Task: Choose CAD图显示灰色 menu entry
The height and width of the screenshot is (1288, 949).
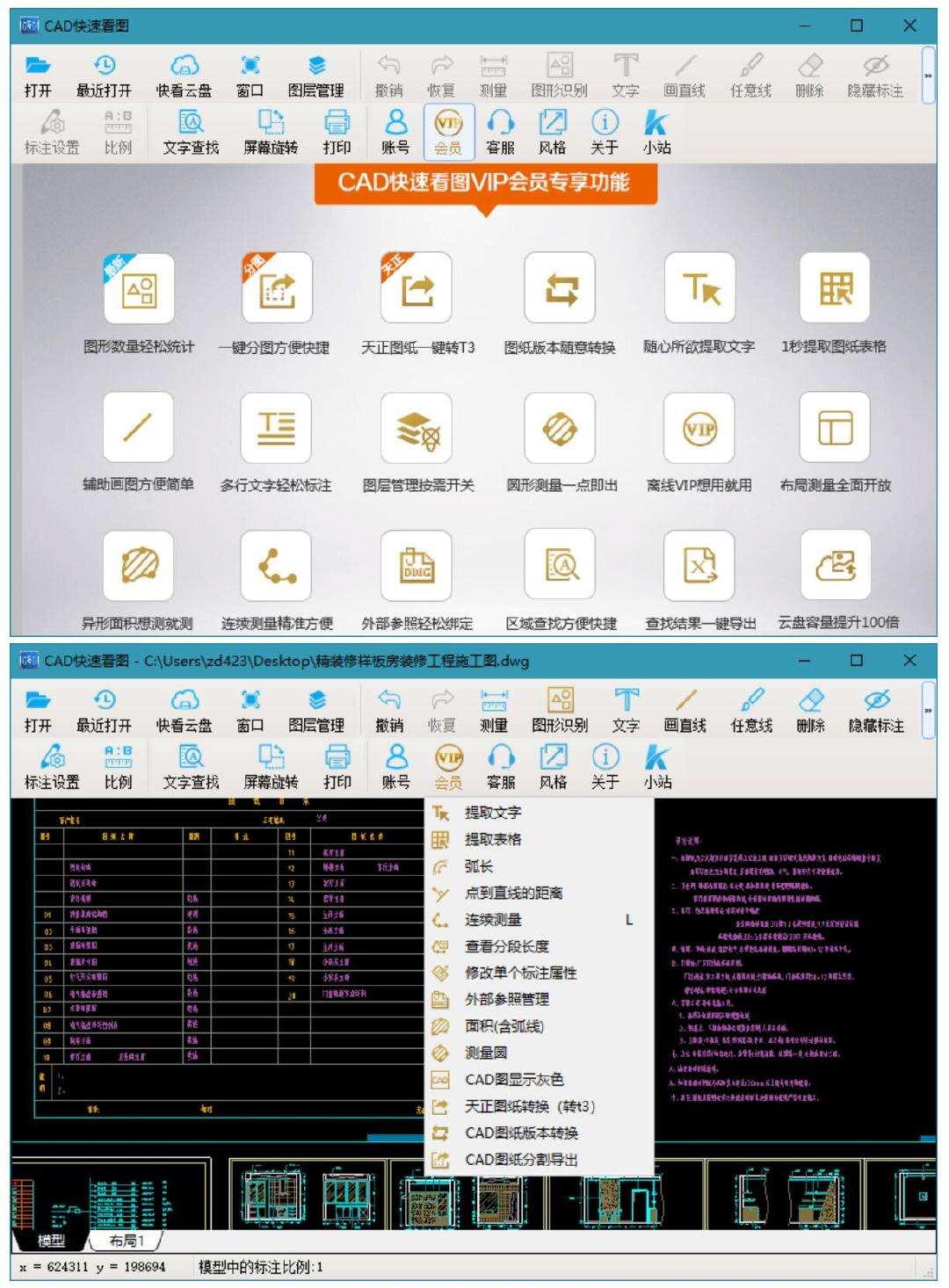Action: (x=540, y=1079)
